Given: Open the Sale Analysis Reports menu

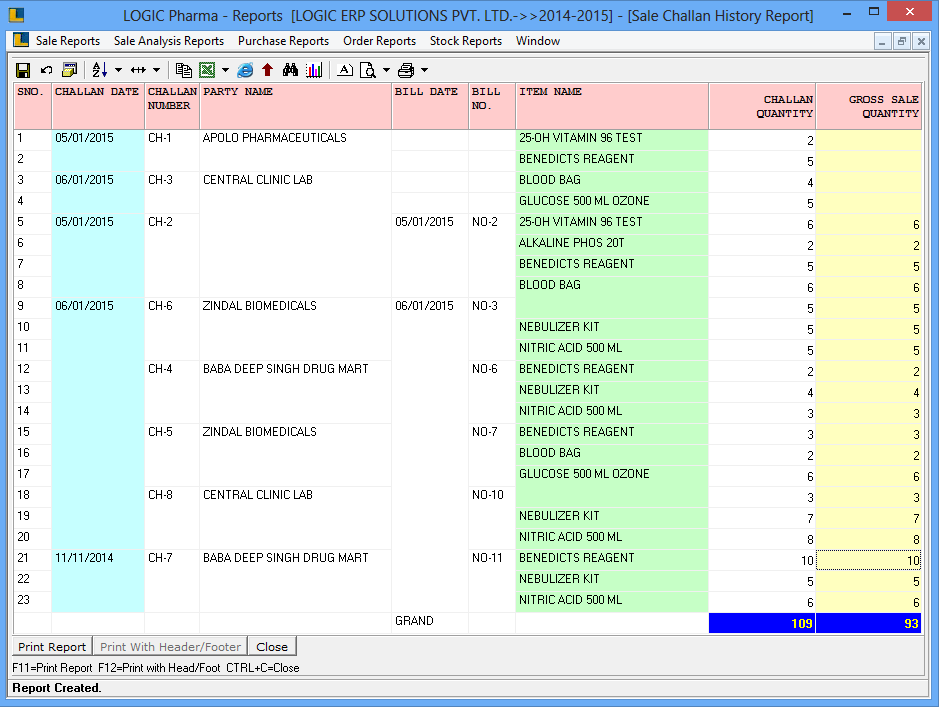Looking at the screenshot, I should tap(169, 41).
